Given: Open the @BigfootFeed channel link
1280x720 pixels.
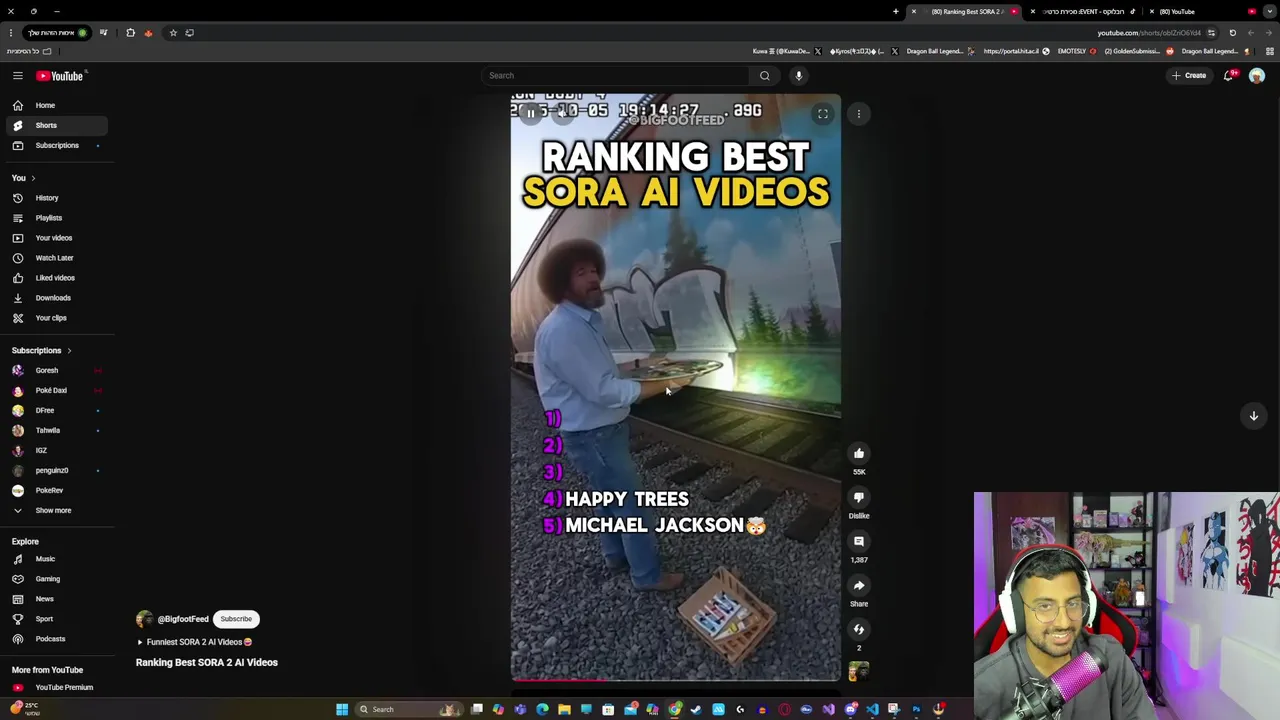Looking at the screenshot, I should click(x=182, y=619).
